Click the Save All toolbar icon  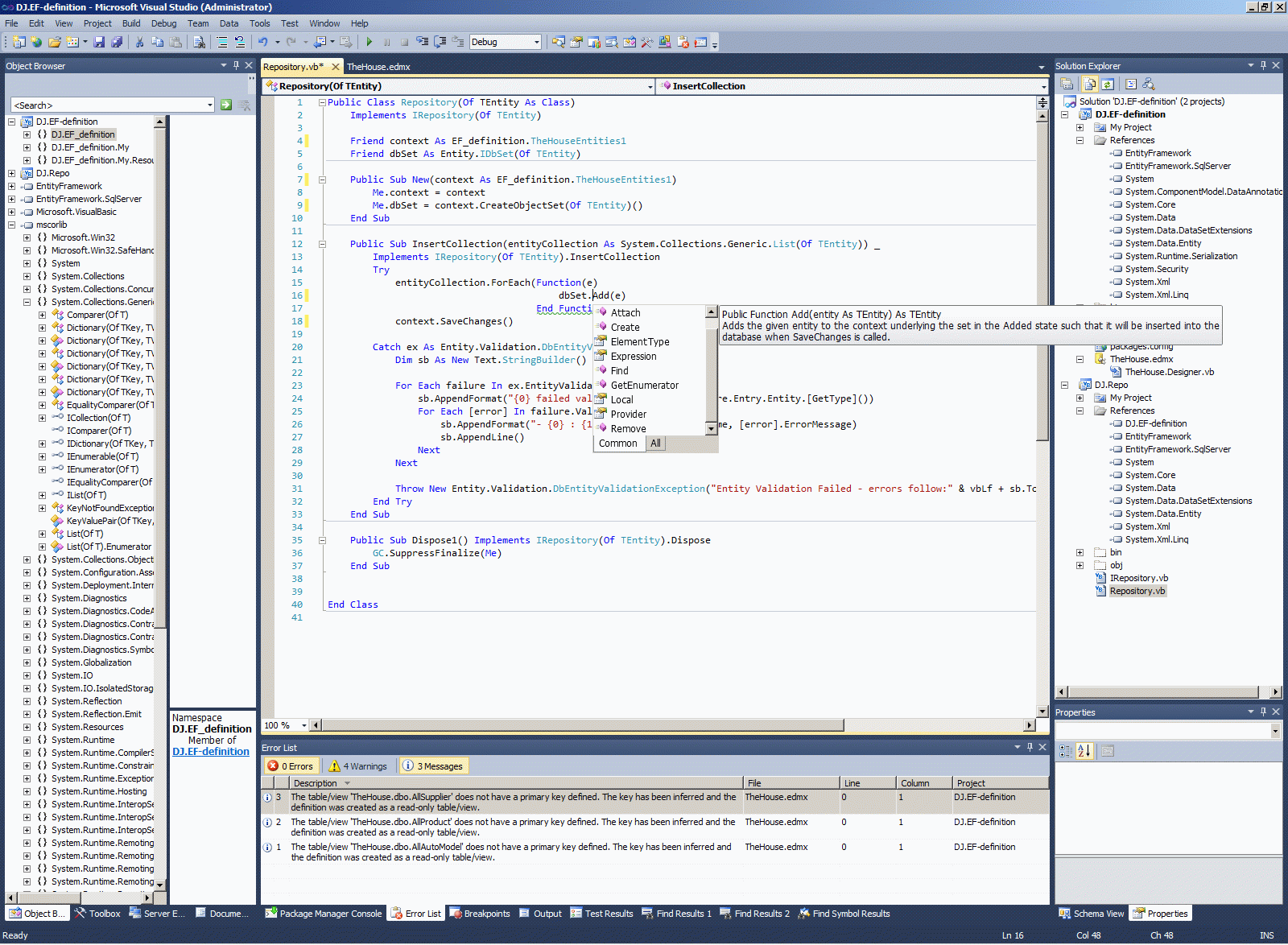117,42
